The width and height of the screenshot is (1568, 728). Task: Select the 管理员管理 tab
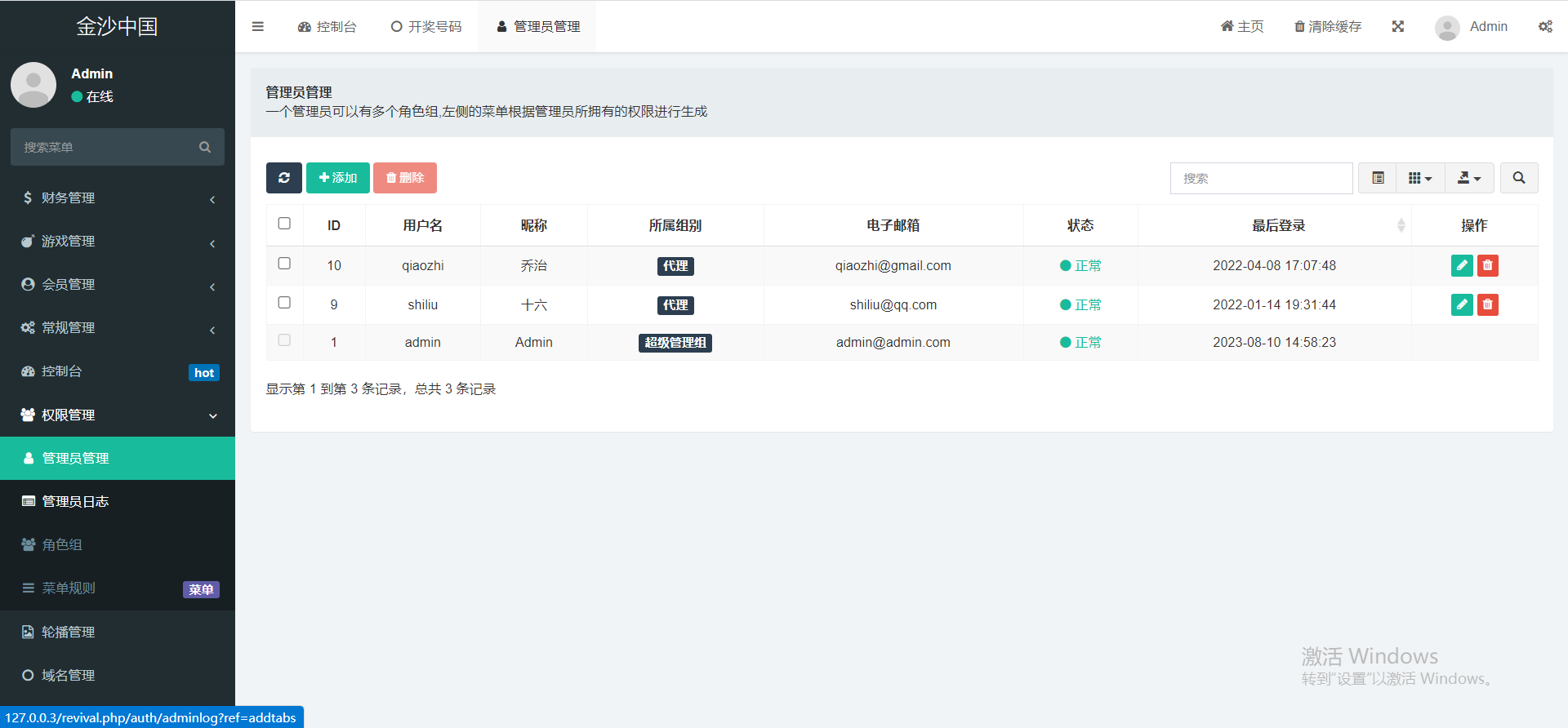538,26
